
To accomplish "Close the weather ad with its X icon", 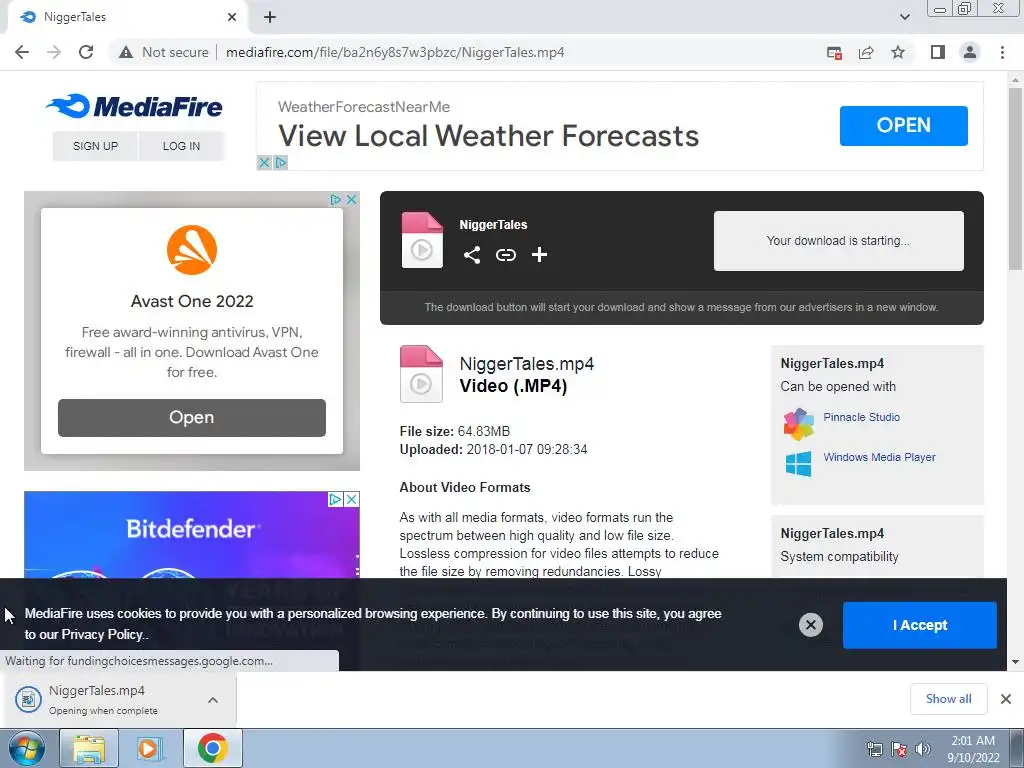I will pos(264,163).
